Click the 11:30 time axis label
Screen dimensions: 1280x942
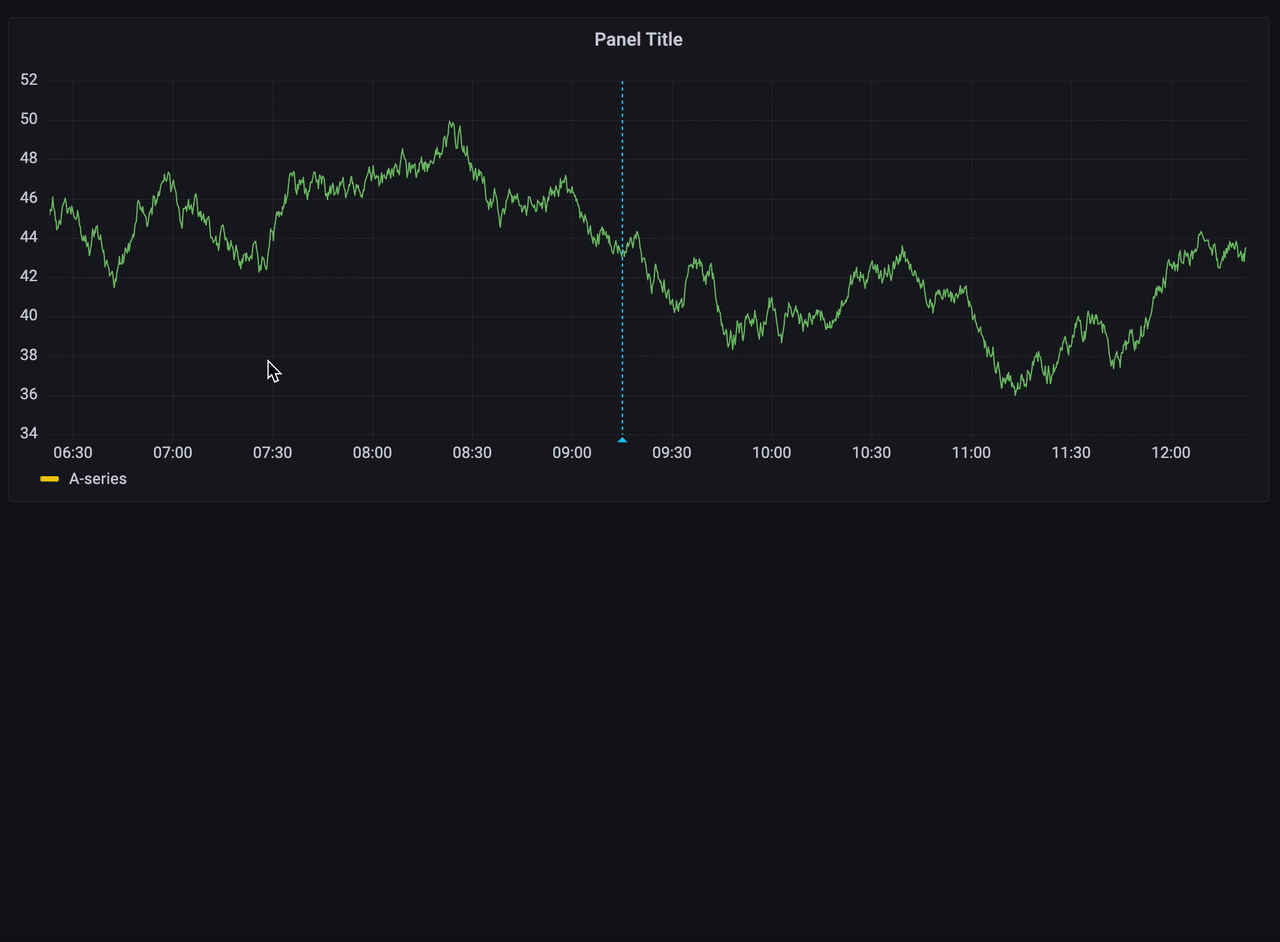point(1071,453)
